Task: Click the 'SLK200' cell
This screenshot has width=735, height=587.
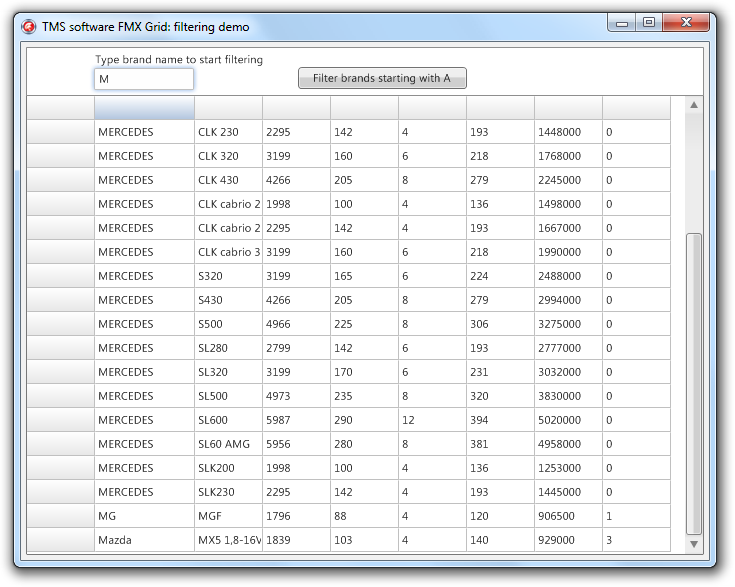Action: point(228,468)
